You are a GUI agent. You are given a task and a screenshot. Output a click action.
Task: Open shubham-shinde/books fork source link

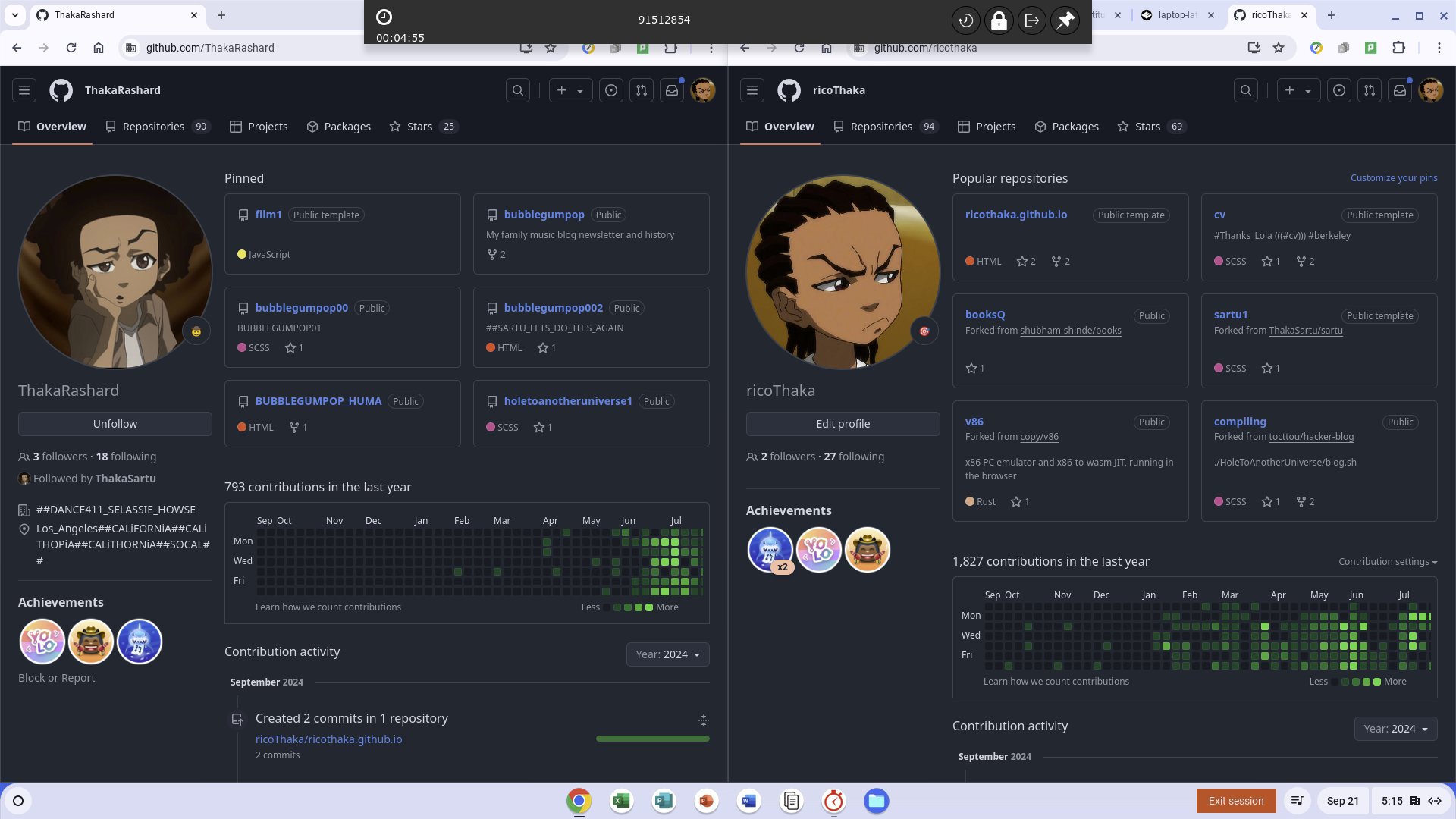point(1071,331)
